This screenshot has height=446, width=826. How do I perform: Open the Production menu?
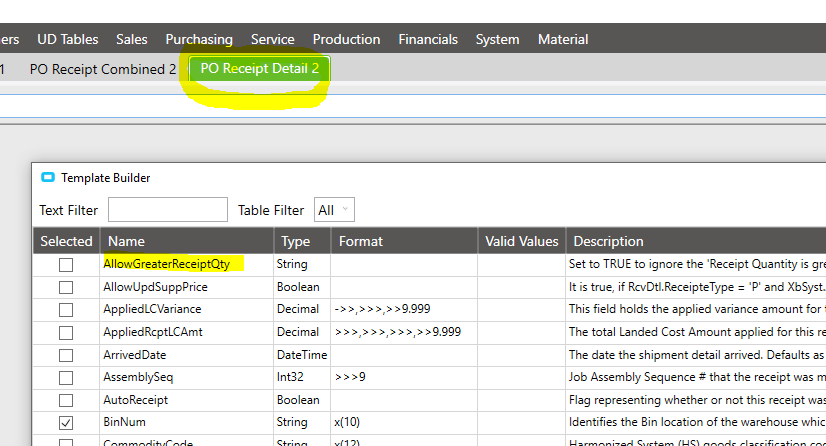tap(346, 39)
